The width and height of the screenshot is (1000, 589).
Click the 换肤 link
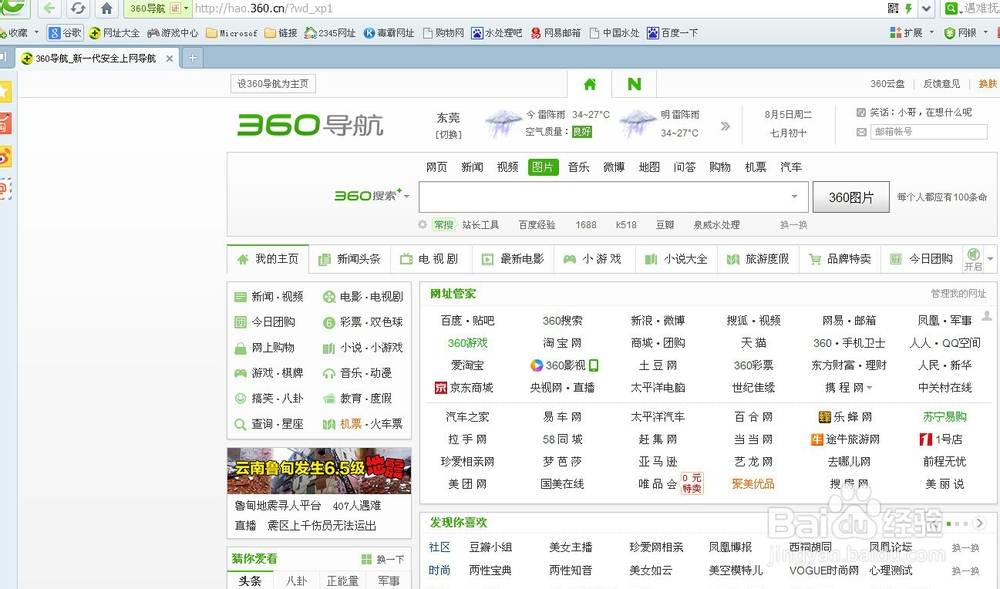point(988,84)
